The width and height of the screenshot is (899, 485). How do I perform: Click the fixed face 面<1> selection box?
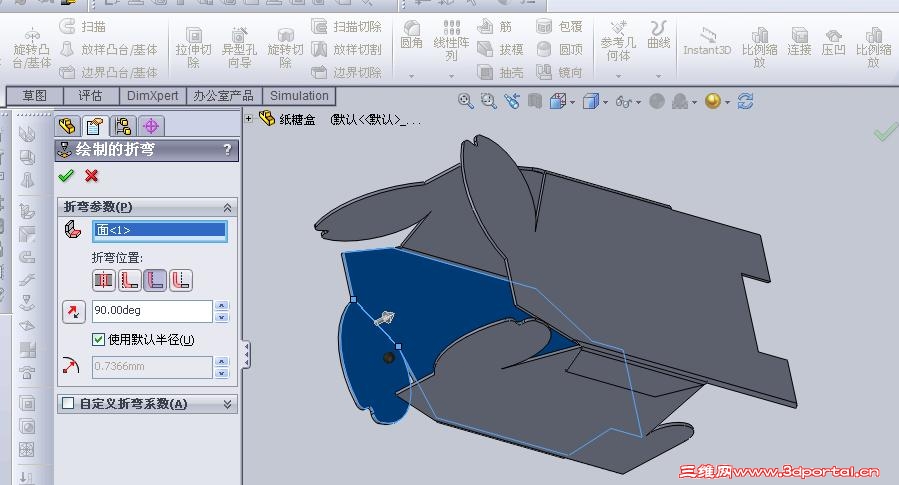[159, 230]
